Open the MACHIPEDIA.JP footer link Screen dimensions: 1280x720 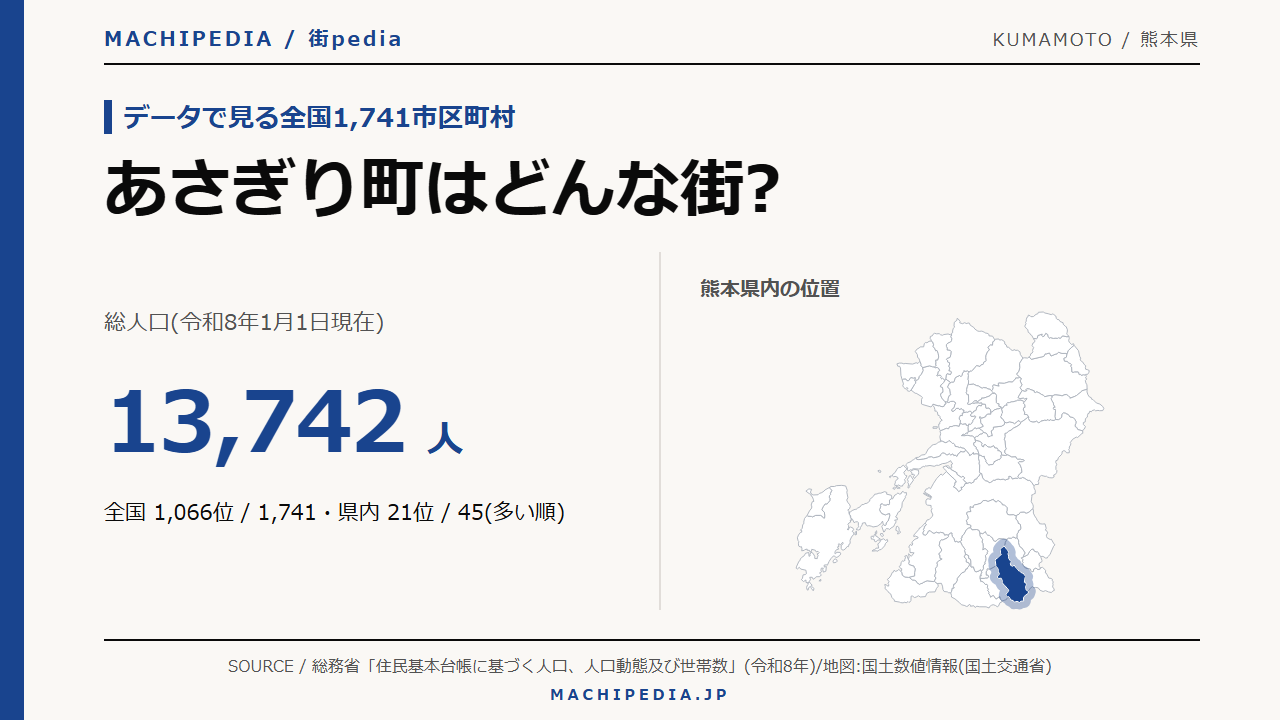[x=640, y=694]
